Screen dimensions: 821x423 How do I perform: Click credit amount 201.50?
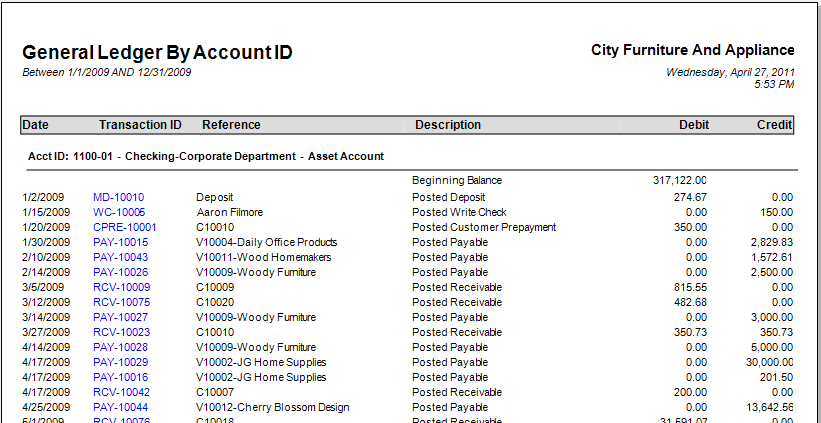[x=777, y=377]
